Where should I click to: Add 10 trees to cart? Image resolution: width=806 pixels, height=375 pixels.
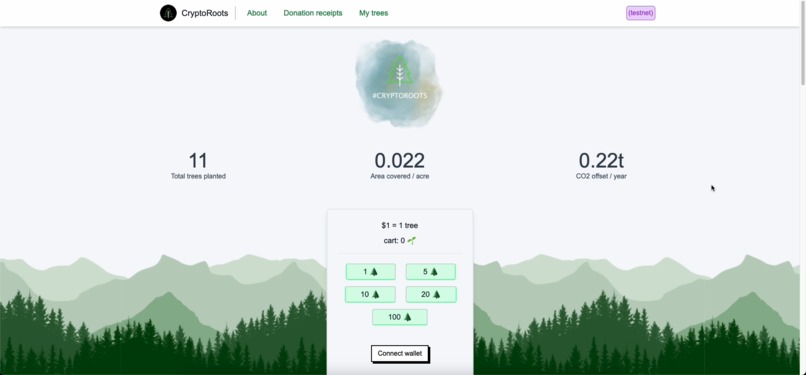point(370,294)
